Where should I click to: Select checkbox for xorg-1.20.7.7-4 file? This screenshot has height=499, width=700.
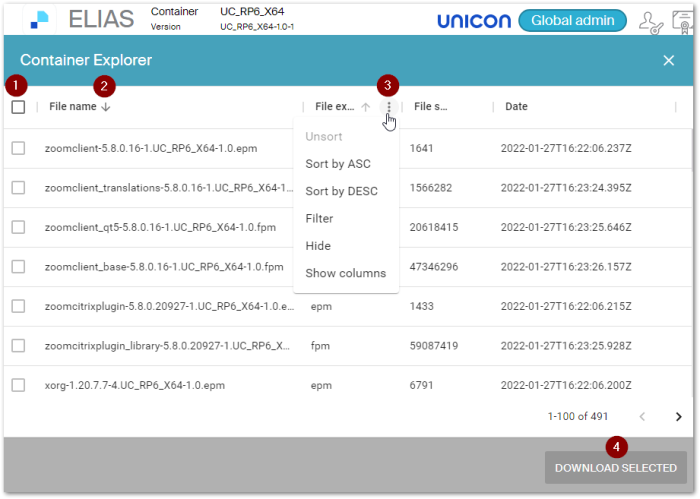[18, 385]
